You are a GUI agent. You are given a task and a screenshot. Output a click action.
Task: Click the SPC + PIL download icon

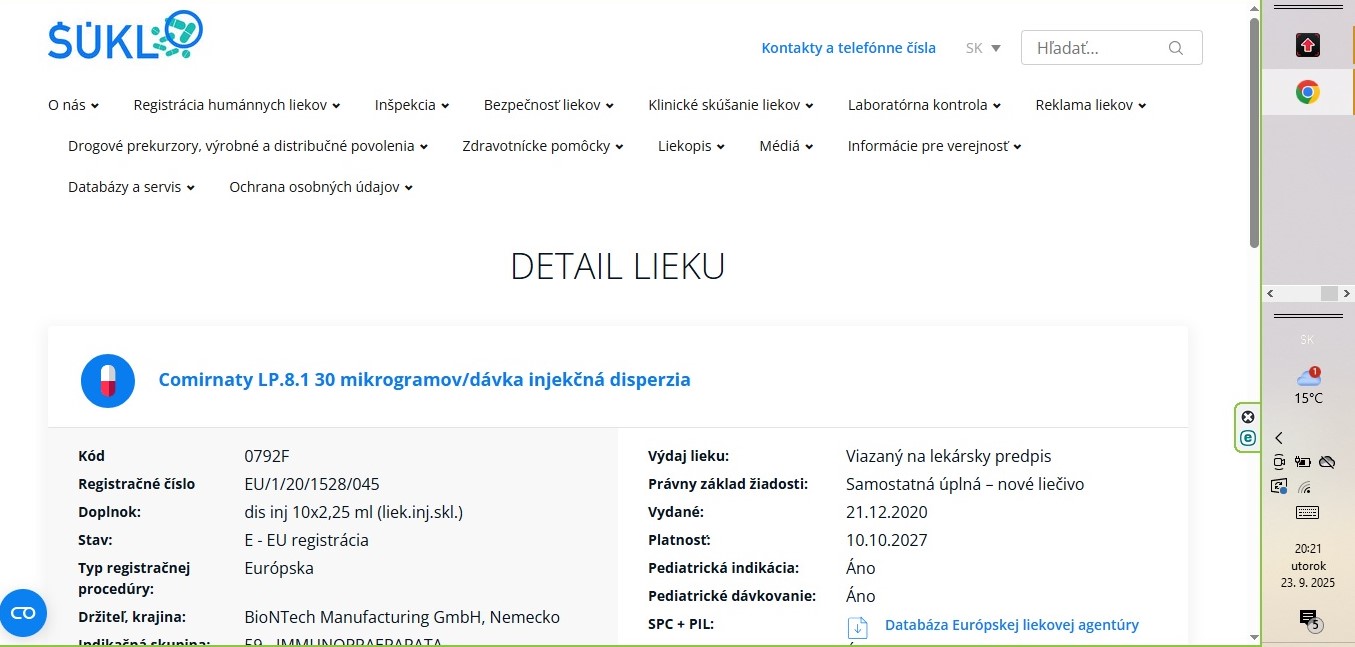point(857,627)
